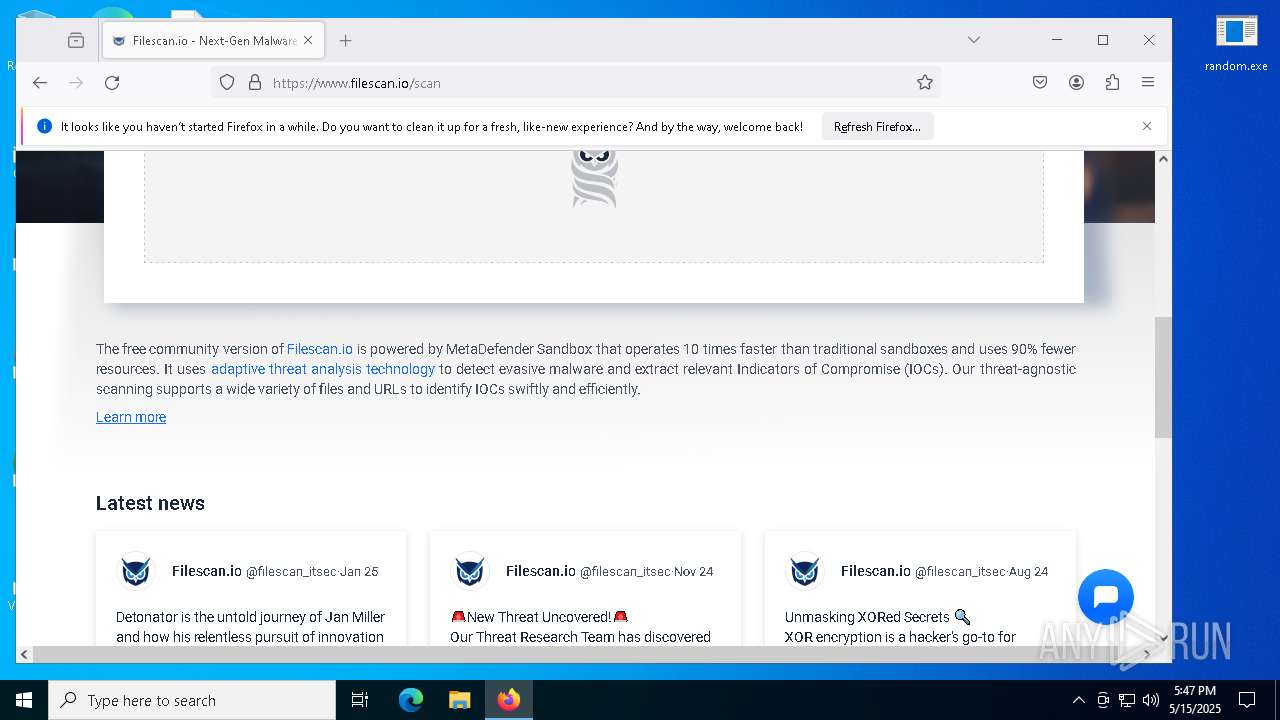Dismiss the Firefox refresh notification bar

pos(1147,126)
